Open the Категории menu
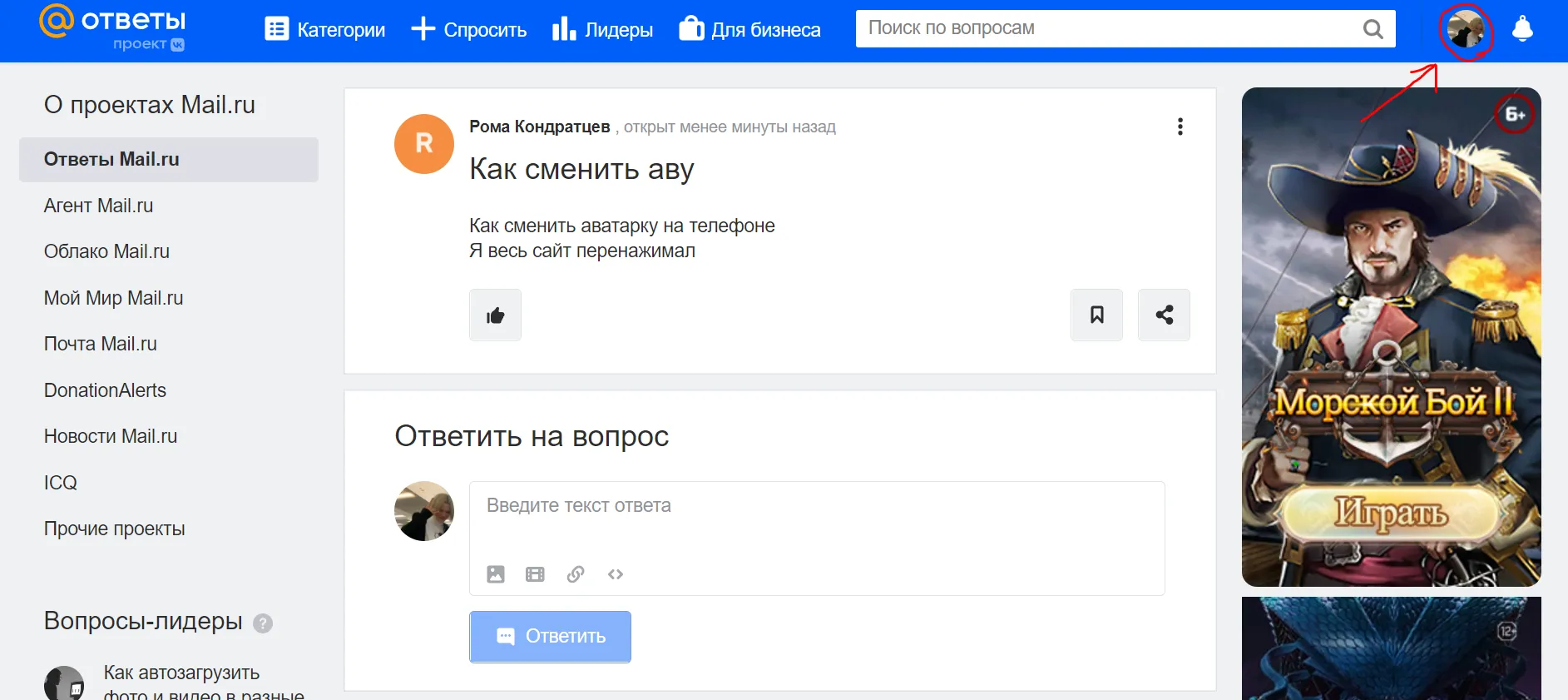 pos(324,30)
